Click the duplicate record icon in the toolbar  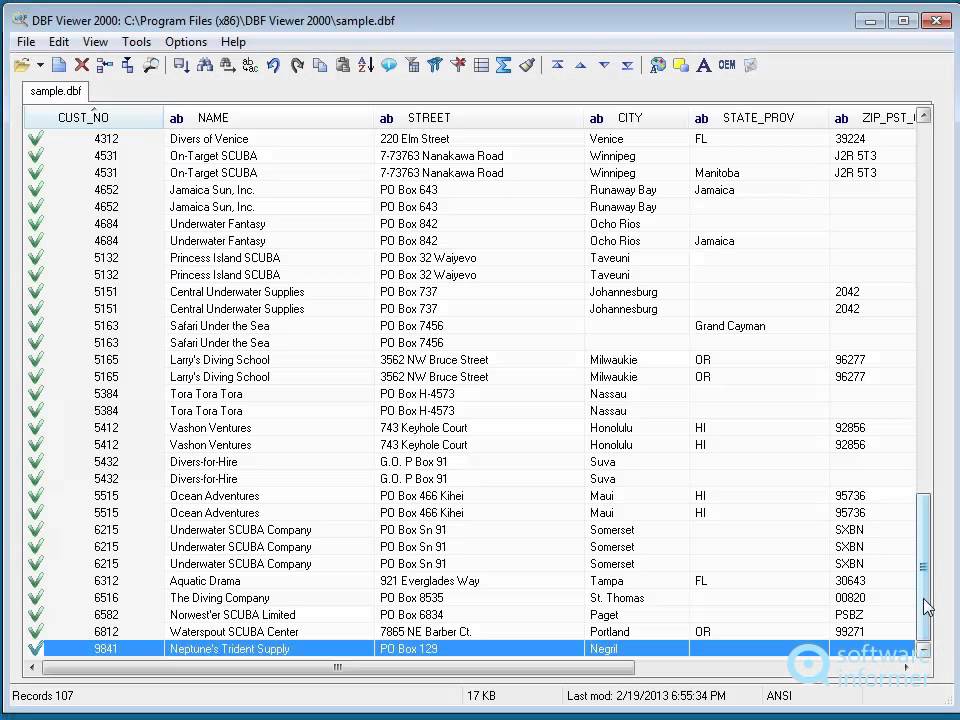pos(128,65)
